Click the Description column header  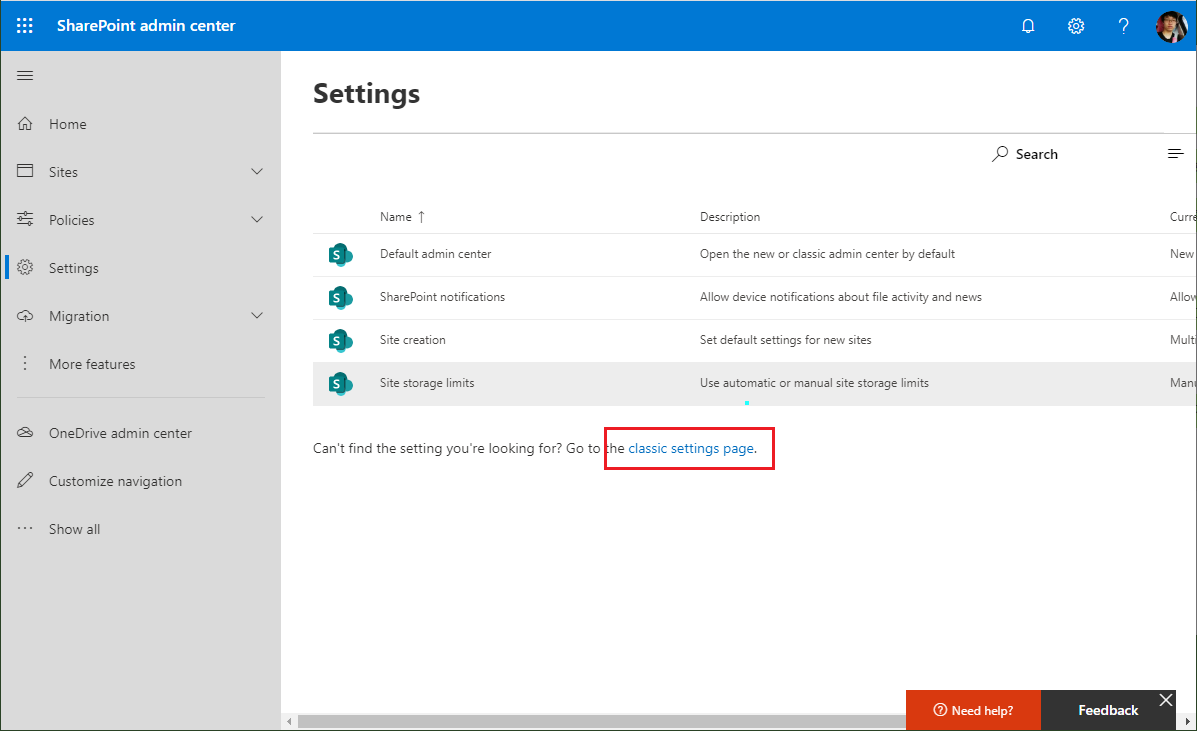[730, 217]
